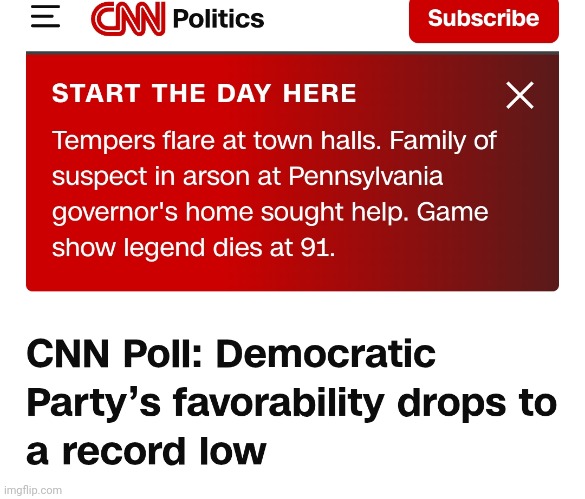Screen dimensions: 585x499
Task: Dismiss the Start The Day Here banner
Action: 520,95
